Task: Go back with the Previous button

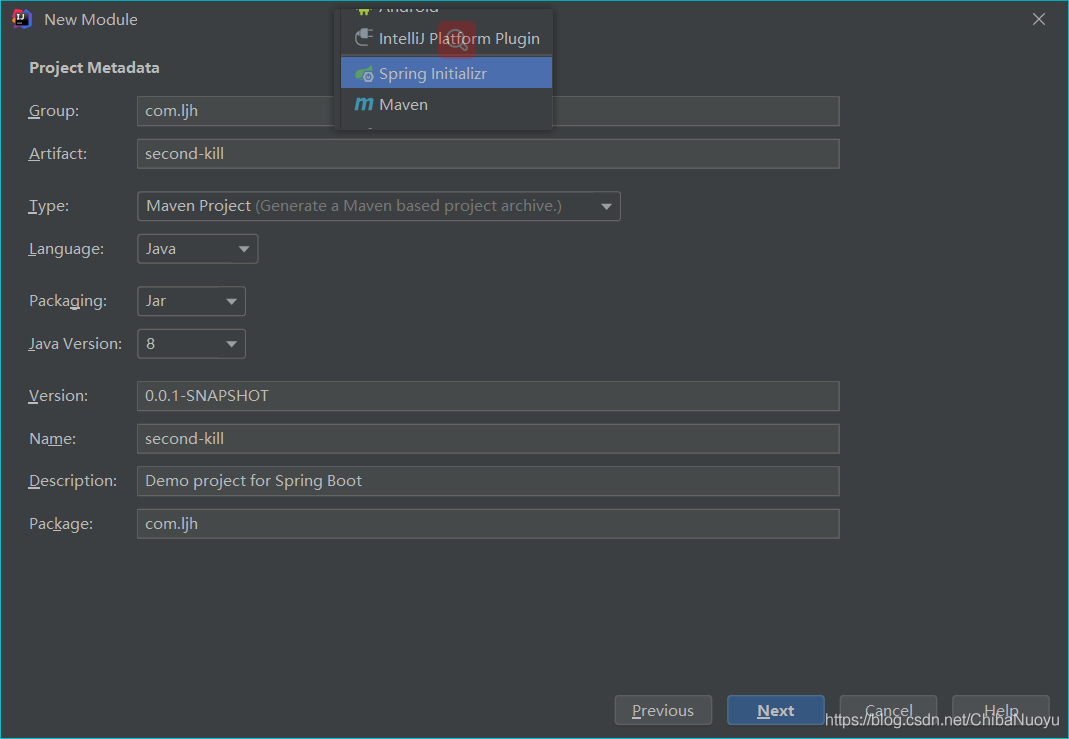Action: [663, 710]
